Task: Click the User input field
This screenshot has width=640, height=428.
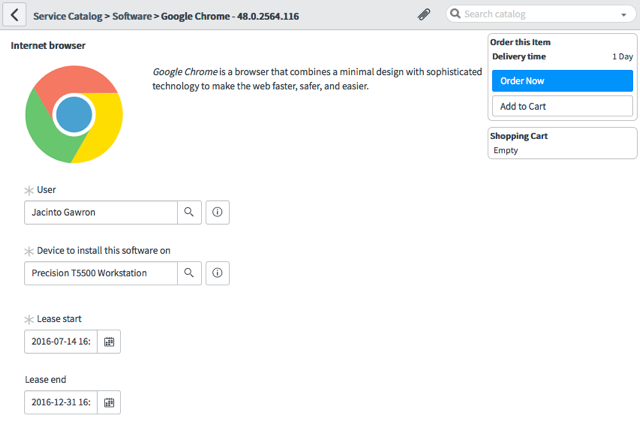Action: (x=101, y=212)
